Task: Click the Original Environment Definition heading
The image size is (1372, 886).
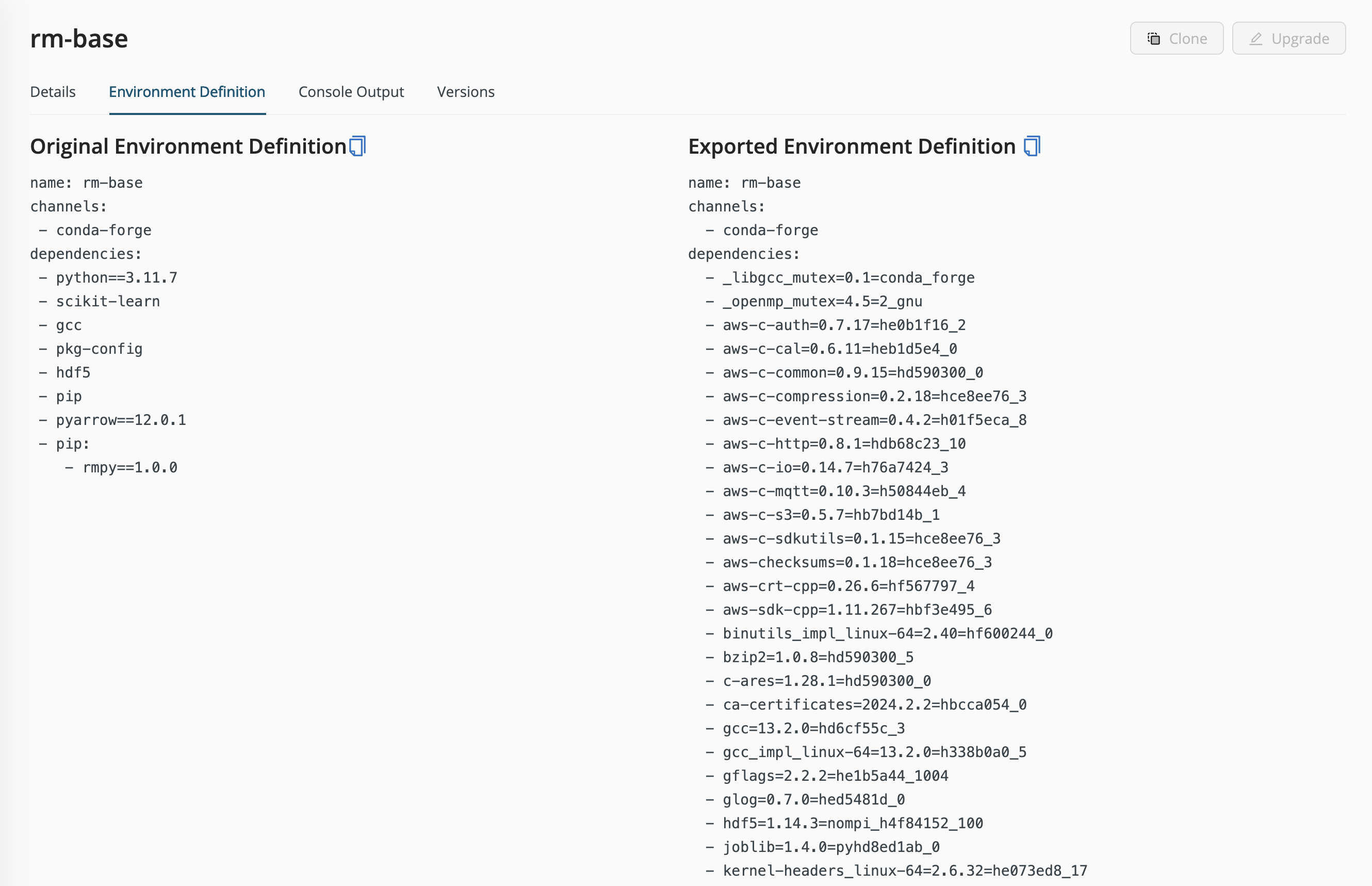Action: (x=188, y=146)
